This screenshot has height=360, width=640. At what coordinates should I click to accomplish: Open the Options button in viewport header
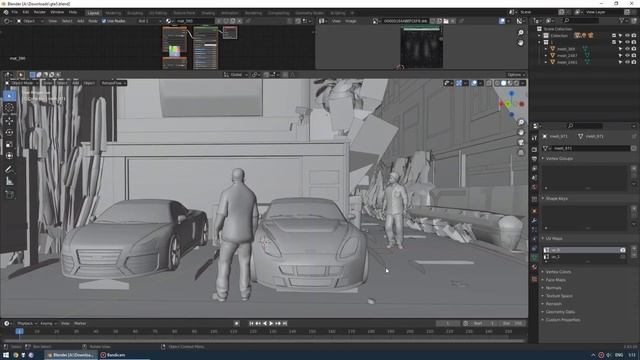click(x=516, y=75)
